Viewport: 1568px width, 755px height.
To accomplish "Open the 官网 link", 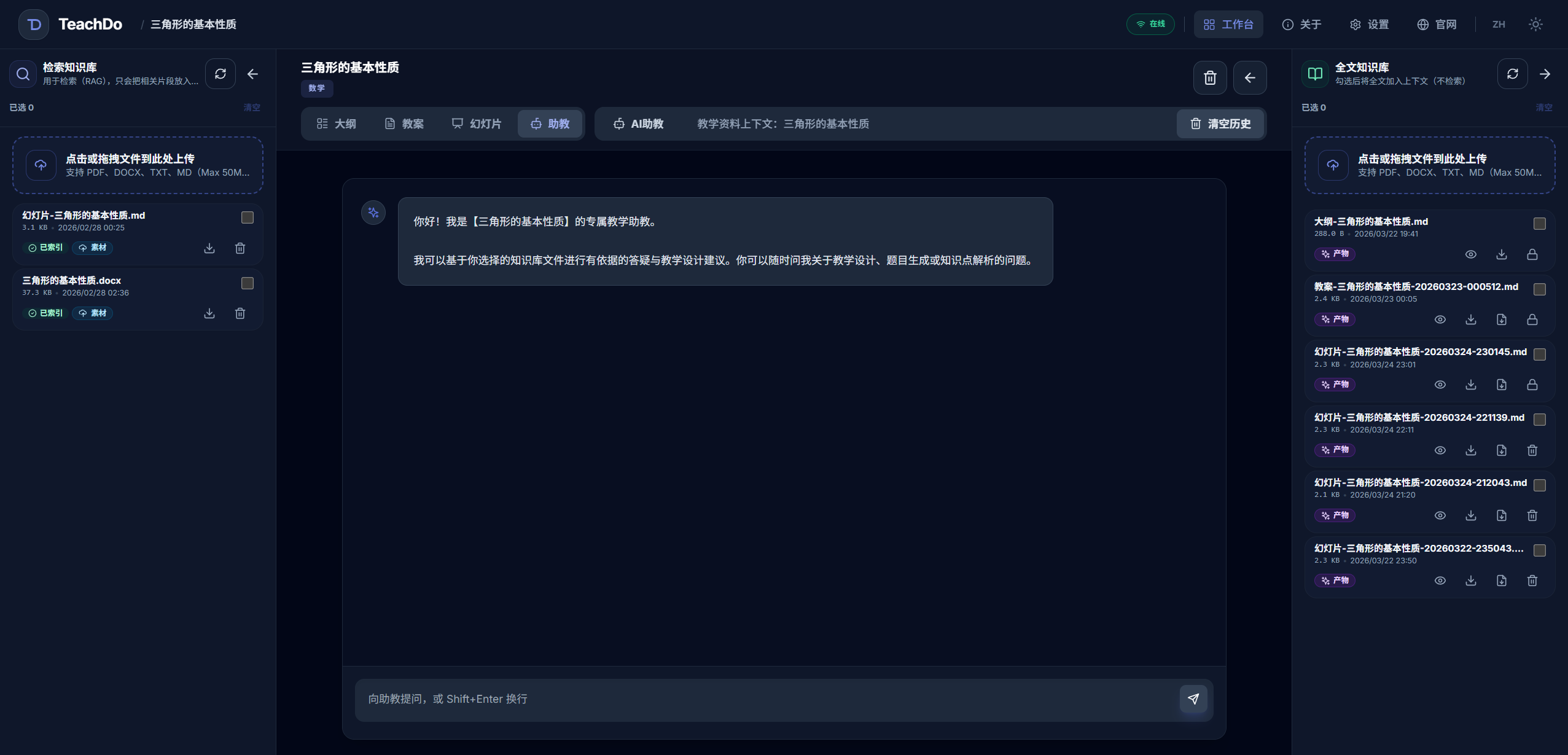I will 1438,24.
